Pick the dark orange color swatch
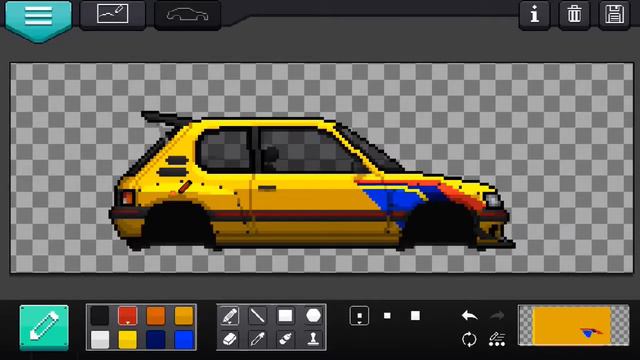The height and width of the screenshot is (360, 640). tap(156, 316)
